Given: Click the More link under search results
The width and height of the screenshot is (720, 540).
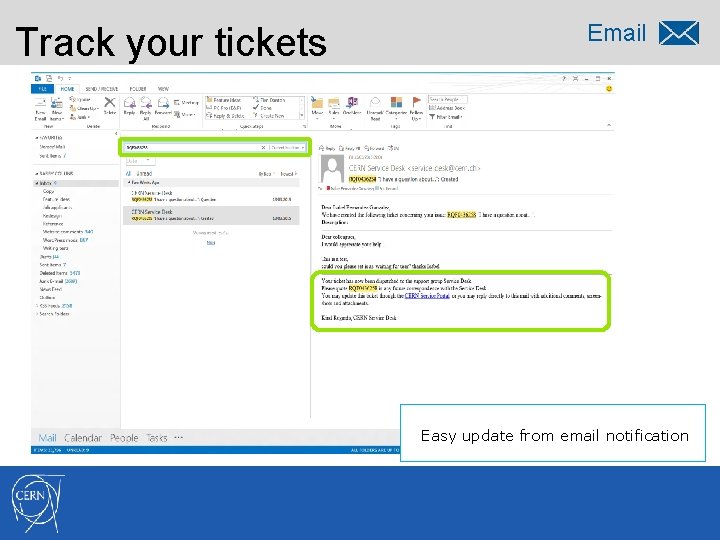Looking at the screenshot, I should click(211, 243).
